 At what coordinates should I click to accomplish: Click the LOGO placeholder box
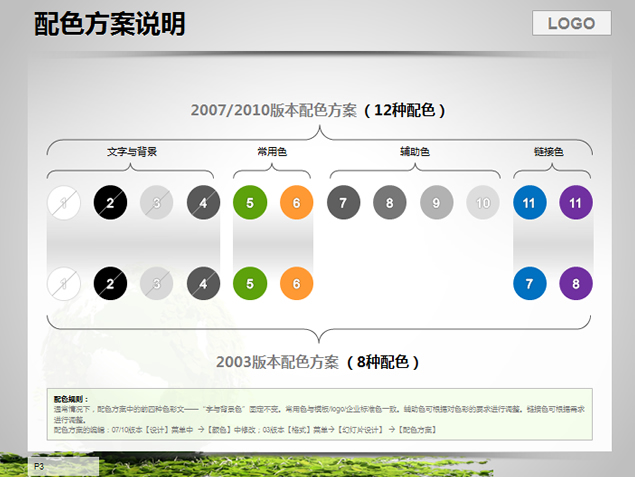pyautogui.click(x=571, y=23)
